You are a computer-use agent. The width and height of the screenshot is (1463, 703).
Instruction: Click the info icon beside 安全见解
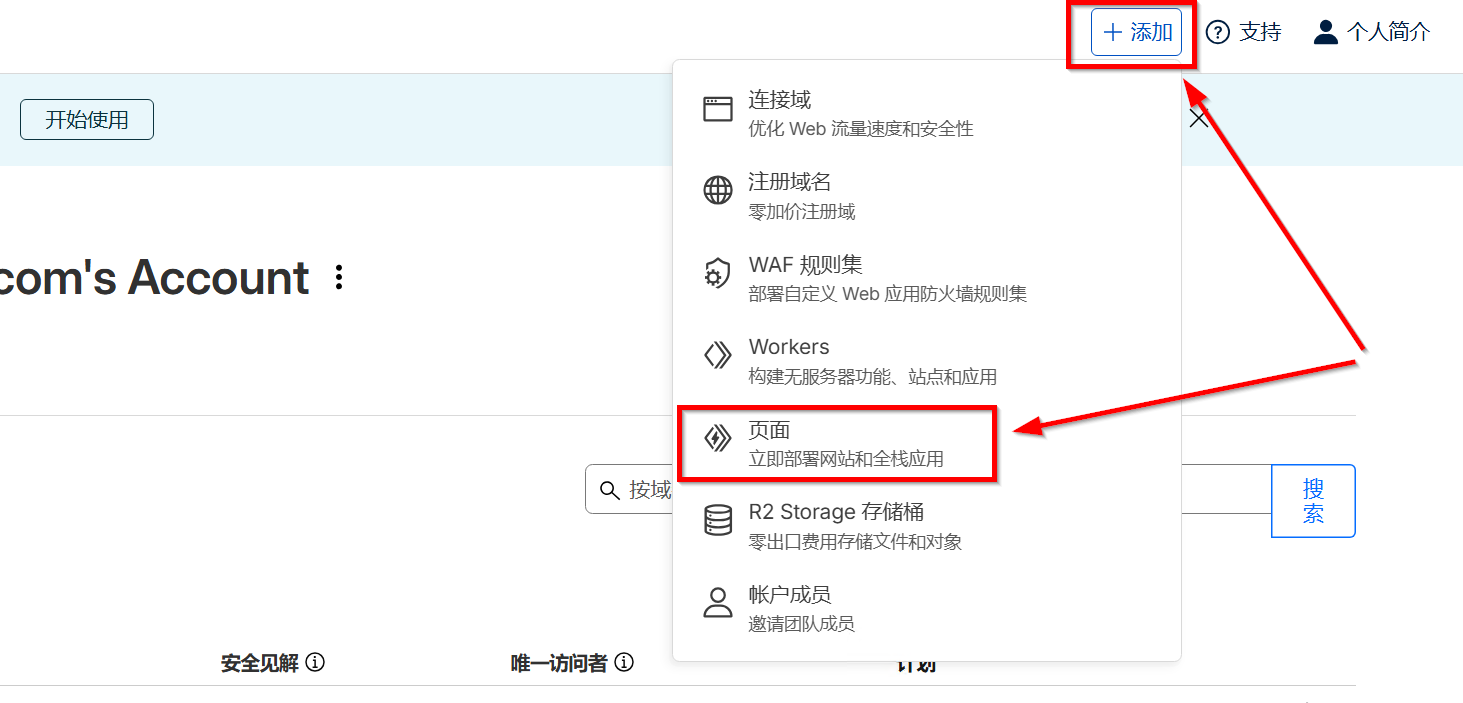[315, 662]
